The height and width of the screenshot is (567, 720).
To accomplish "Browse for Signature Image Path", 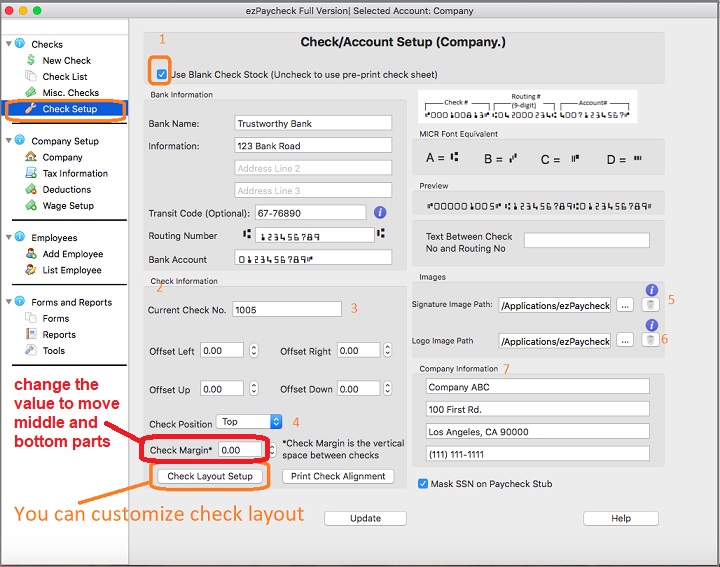I will click(x=625, y=304).
